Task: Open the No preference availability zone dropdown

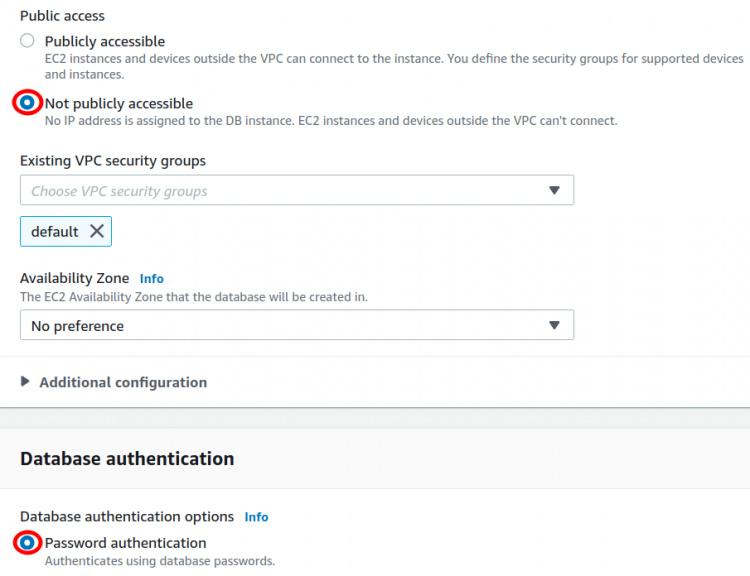Action: tap(280, 325)
